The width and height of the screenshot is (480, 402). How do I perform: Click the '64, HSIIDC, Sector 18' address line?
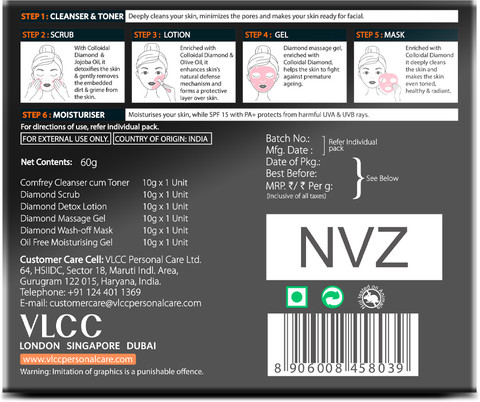point(99,270)
